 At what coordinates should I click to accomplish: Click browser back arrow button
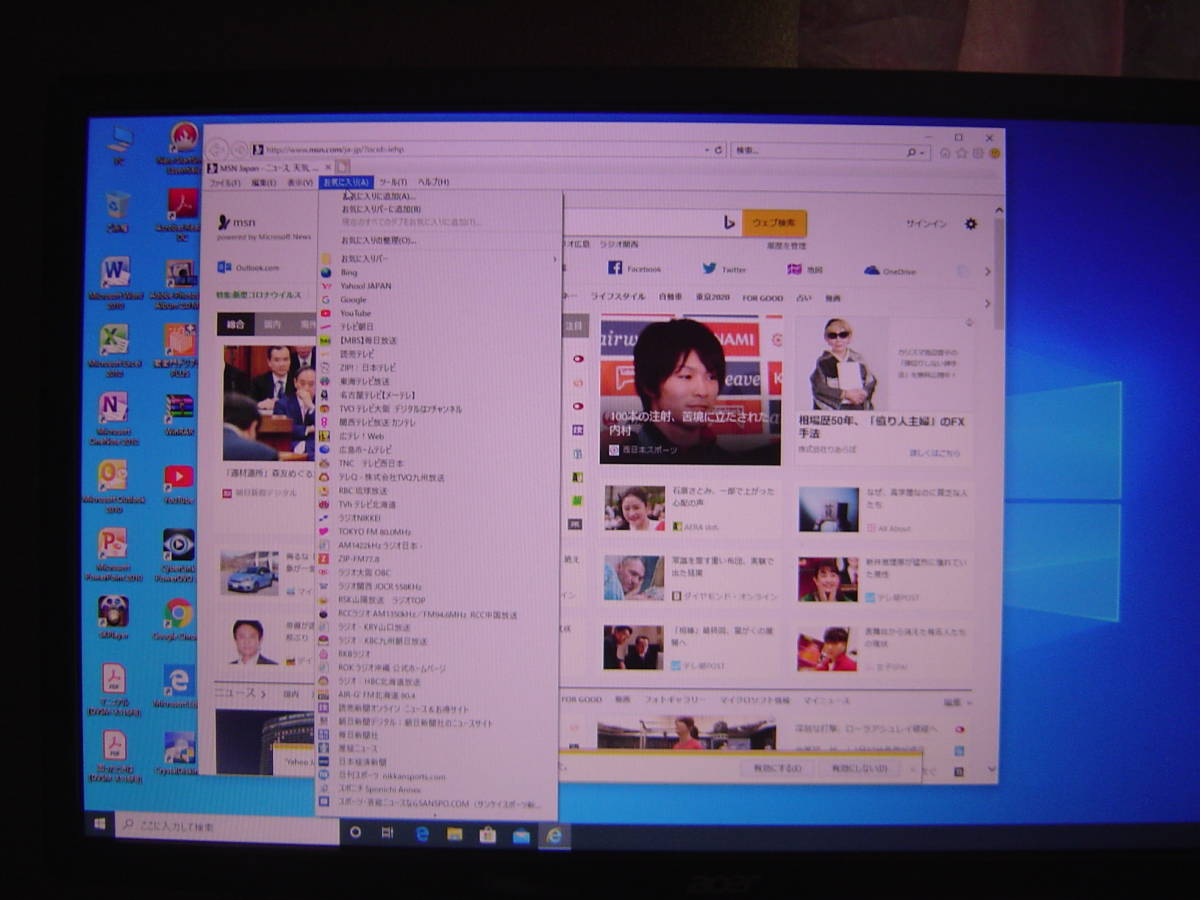217,149
